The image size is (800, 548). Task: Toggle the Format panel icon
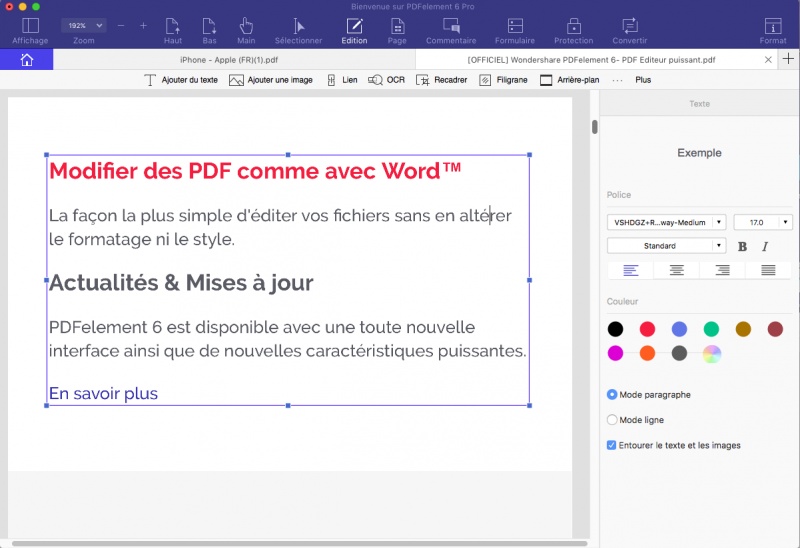773,26
